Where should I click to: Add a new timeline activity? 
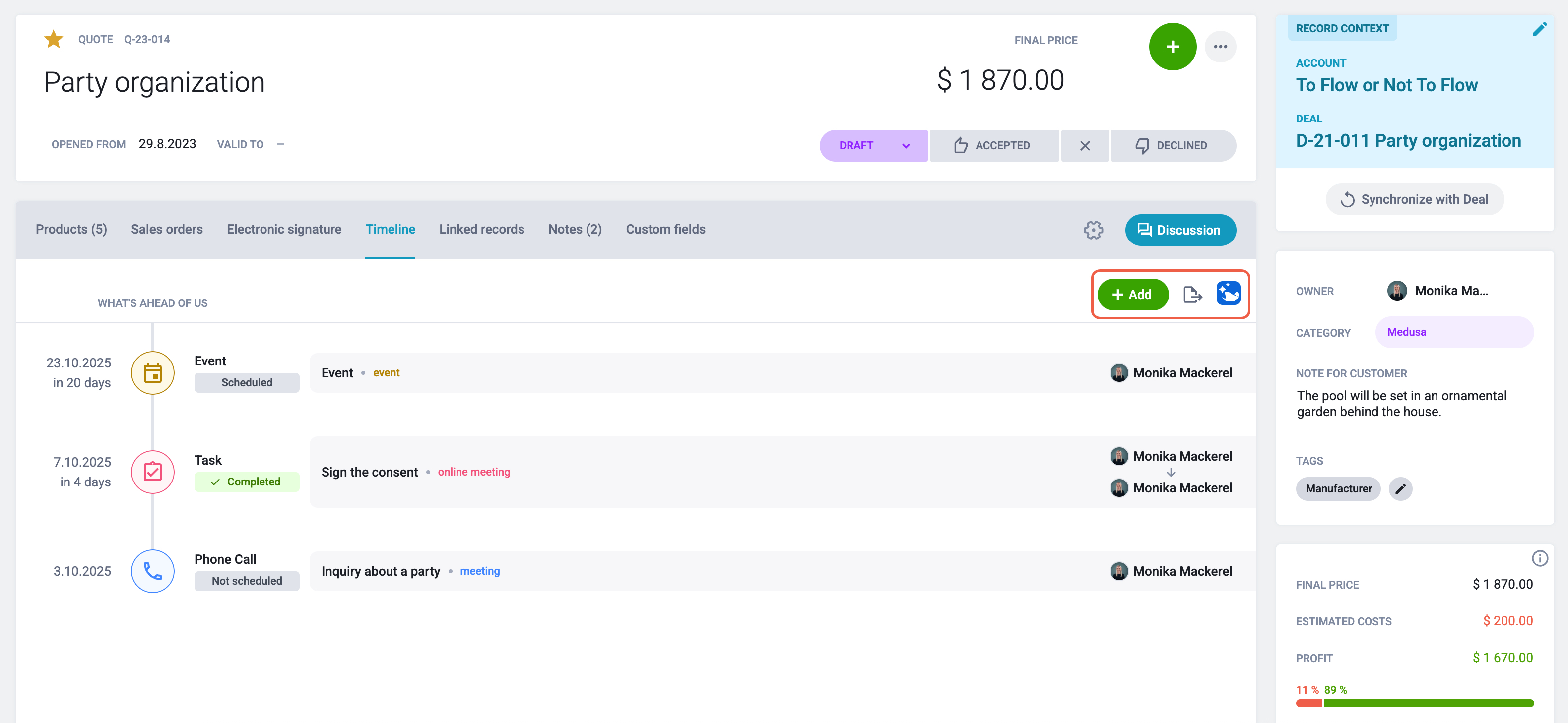[1133, 295]
